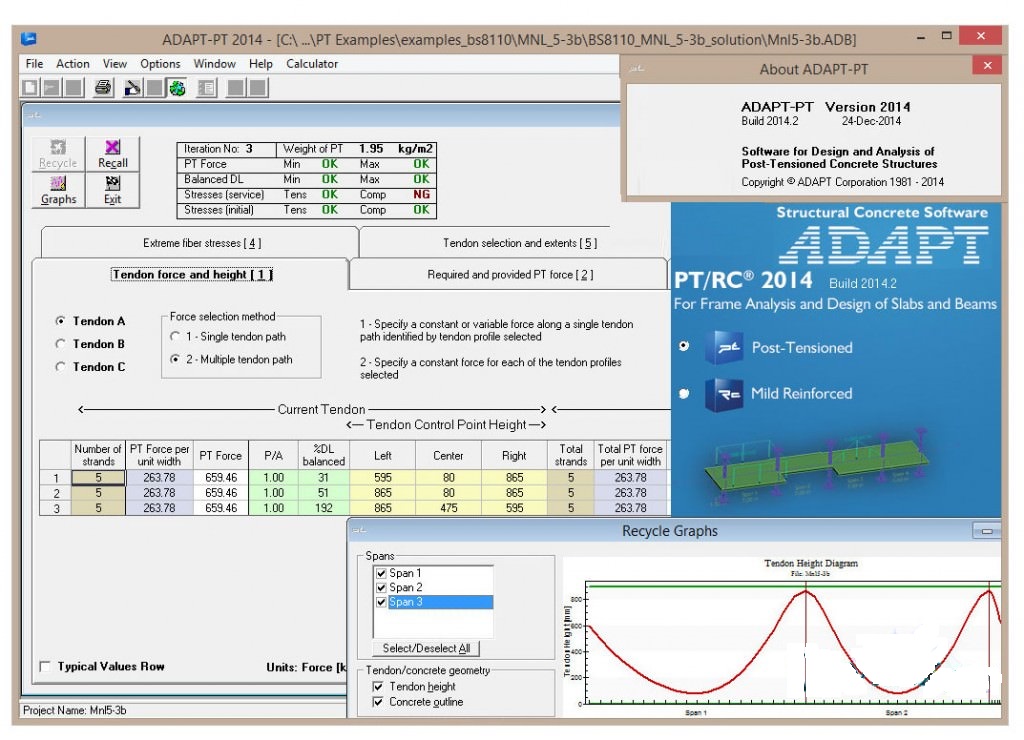Open the Window menu
The width and height of the screenshot is (1024, 740).
214,63
